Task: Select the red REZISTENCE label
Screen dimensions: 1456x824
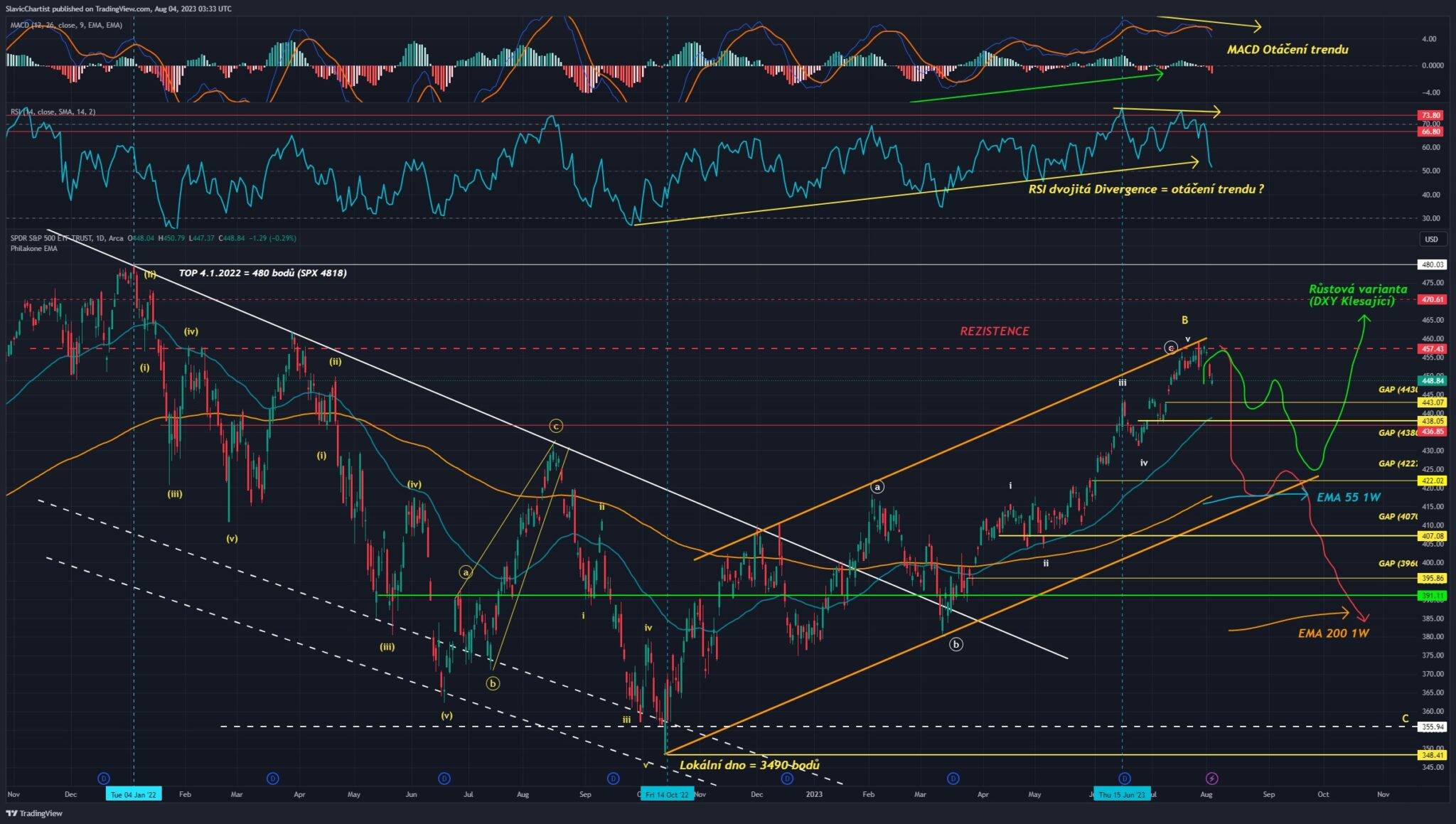Action: click(995, 331)
